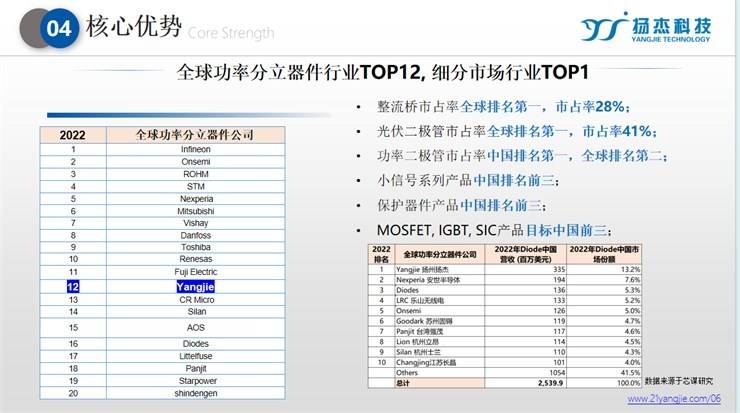Click the Toshiba entry

tap(195, 247)
